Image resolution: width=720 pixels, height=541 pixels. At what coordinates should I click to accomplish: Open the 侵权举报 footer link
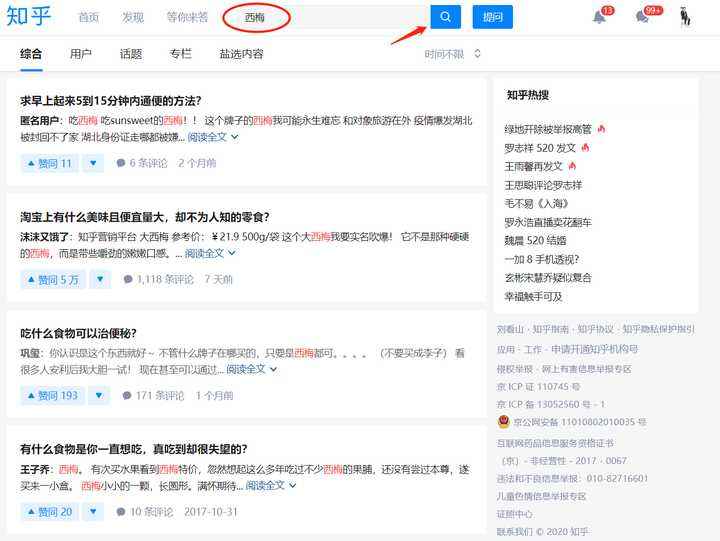pyautogui.click(x=515, y=369)
